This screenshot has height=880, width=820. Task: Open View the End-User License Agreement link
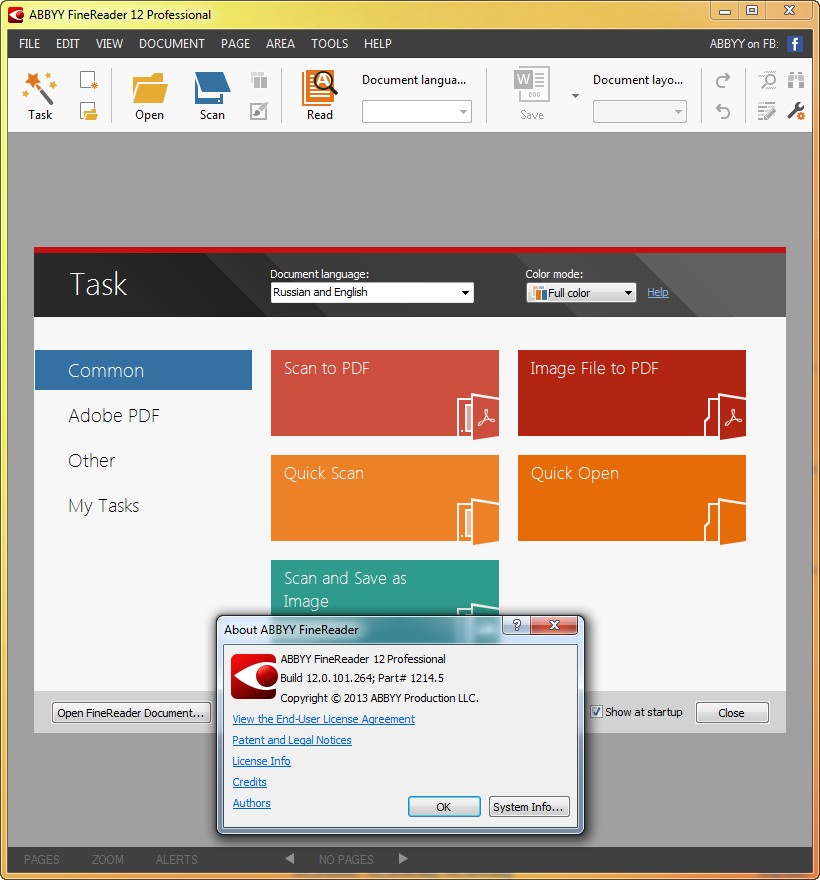323,719
